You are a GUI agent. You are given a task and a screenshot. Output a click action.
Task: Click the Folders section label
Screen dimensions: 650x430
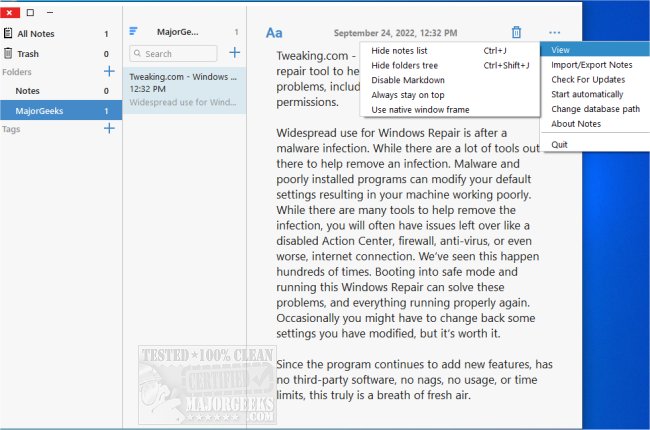[17, 72]
